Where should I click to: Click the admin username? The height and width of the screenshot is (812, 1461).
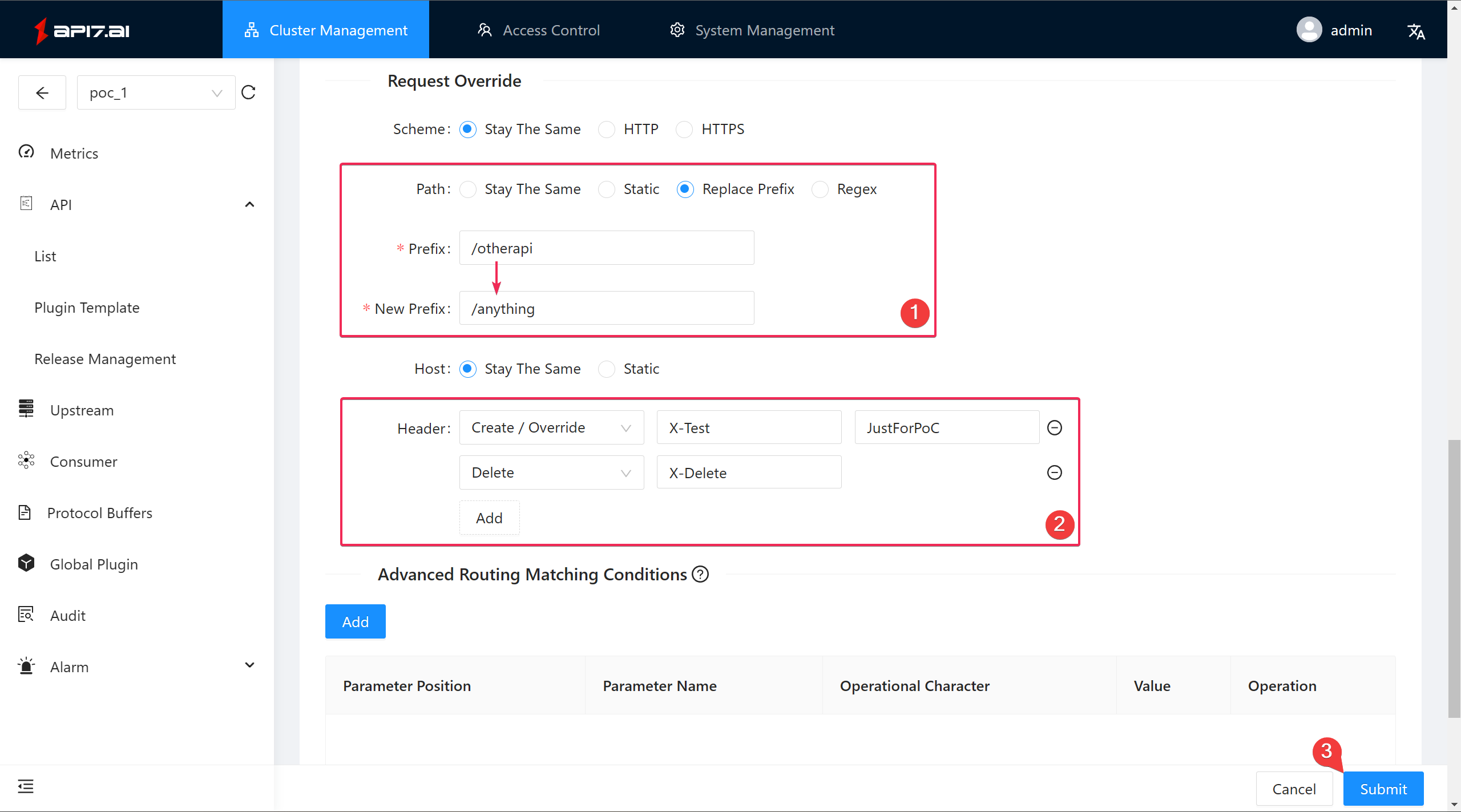coord(1351,30)
